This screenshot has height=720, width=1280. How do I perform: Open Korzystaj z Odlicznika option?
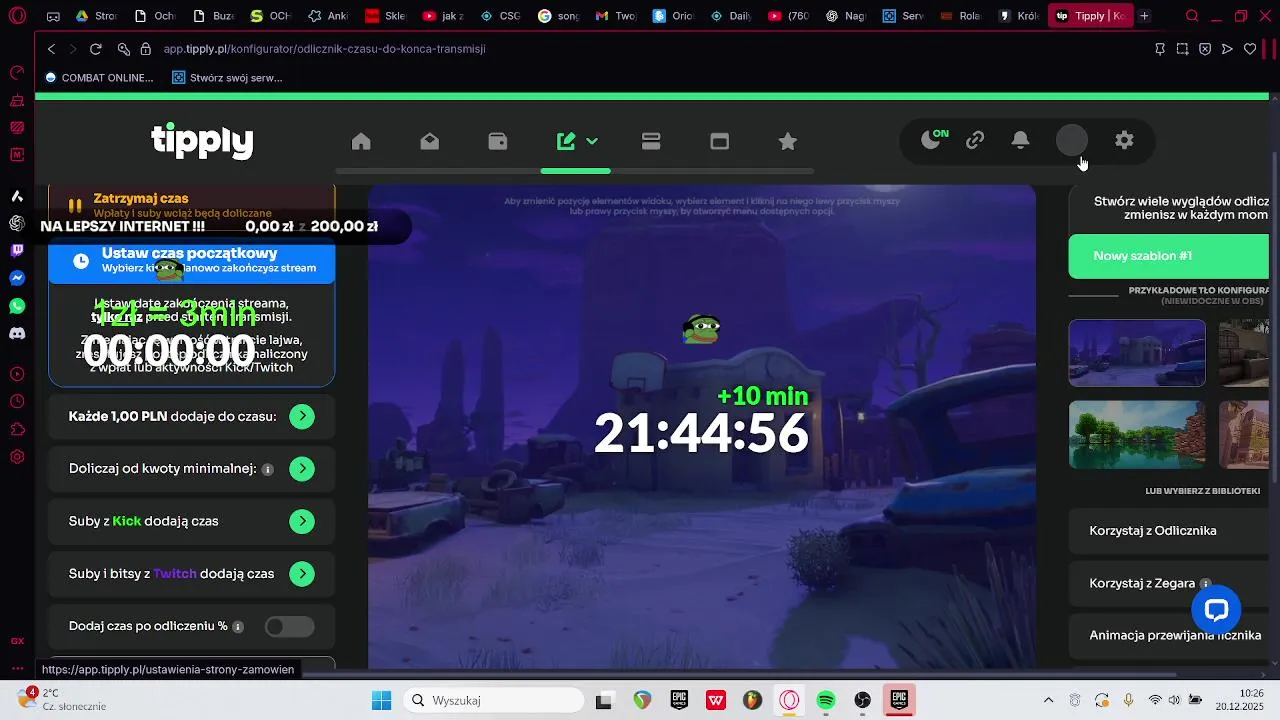point(1168,531)
